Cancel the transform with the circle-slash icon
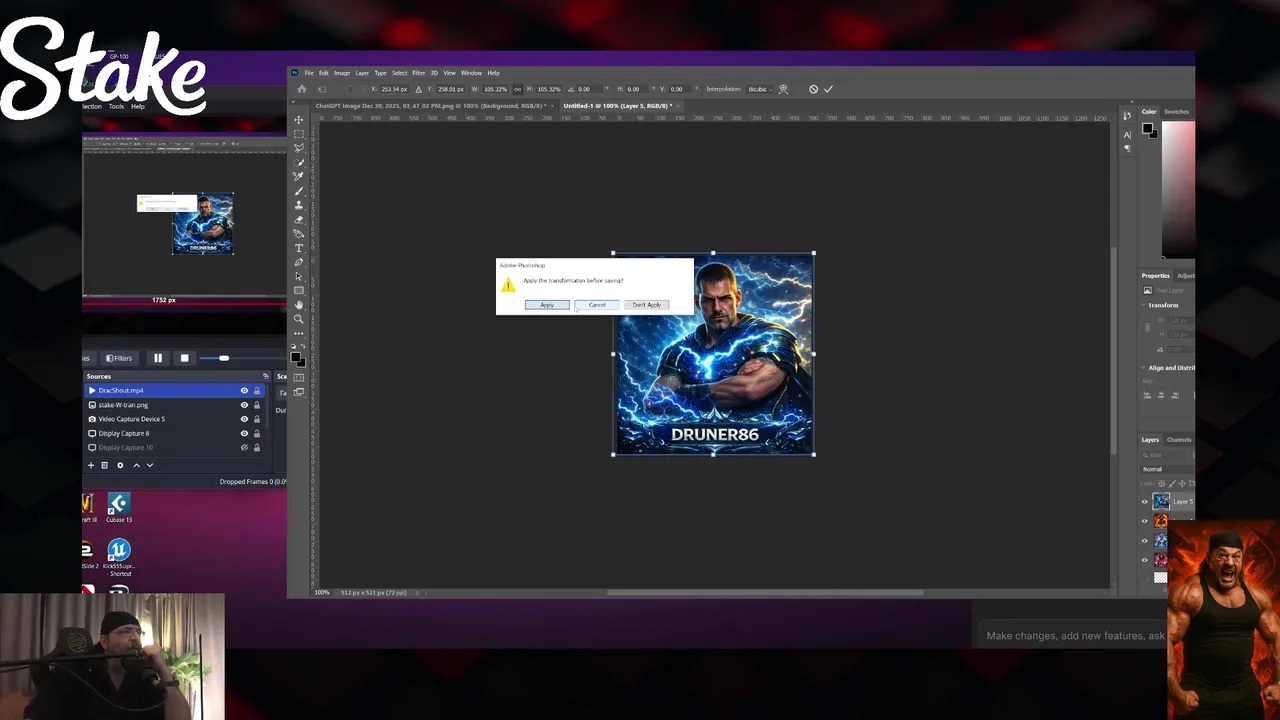This screenshot has width=1280, height=720. coord(813,89)
